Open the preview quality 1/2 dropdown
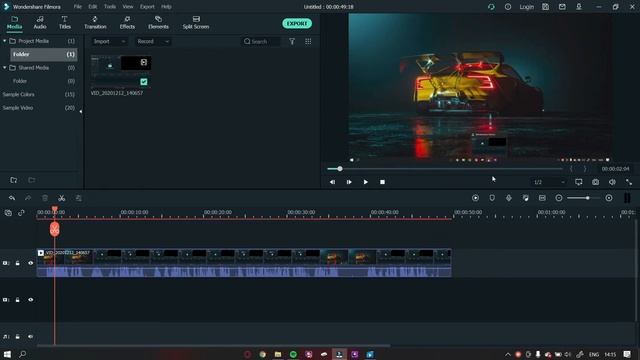 (x=549, y=182)
